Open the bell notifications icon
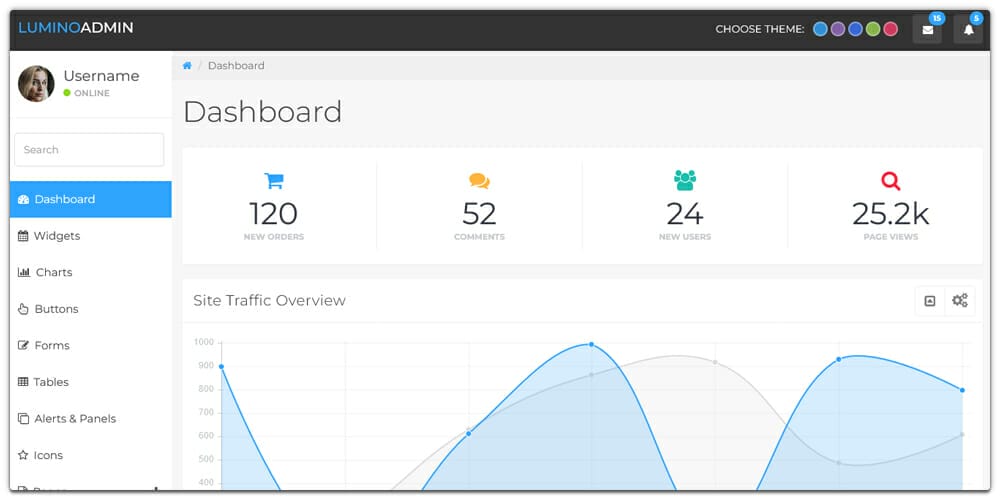 (x=968, y=29)
